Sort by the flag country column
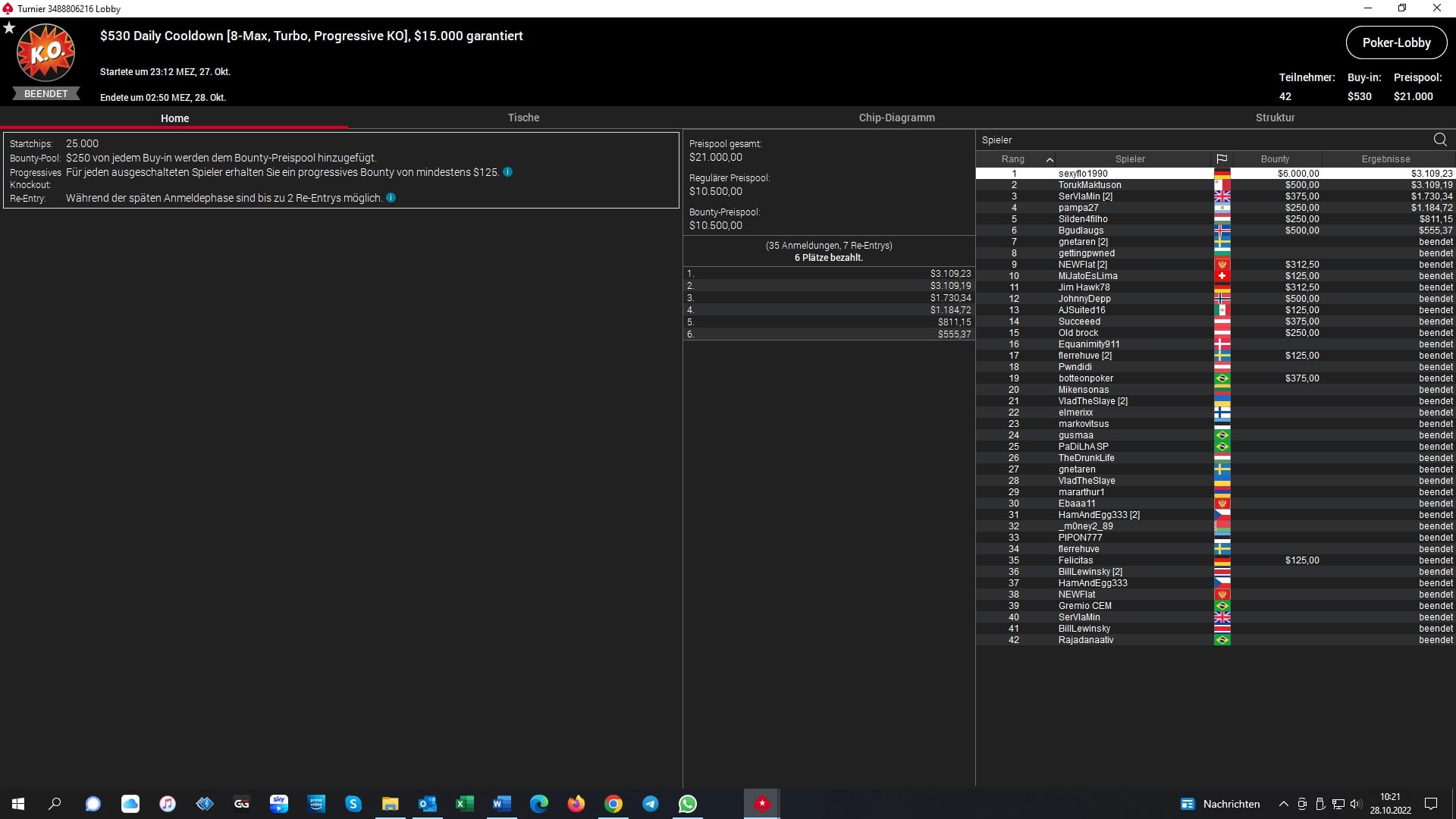 1222,159
